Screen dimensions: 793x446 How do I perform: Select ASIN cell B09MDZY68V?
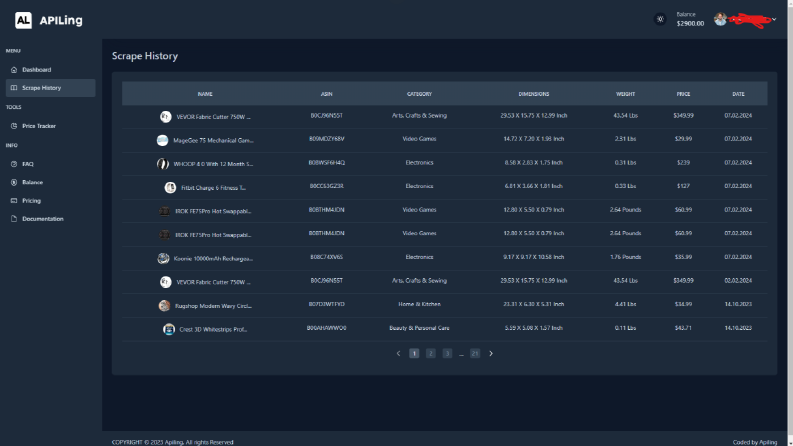click(x=327, y=139)
